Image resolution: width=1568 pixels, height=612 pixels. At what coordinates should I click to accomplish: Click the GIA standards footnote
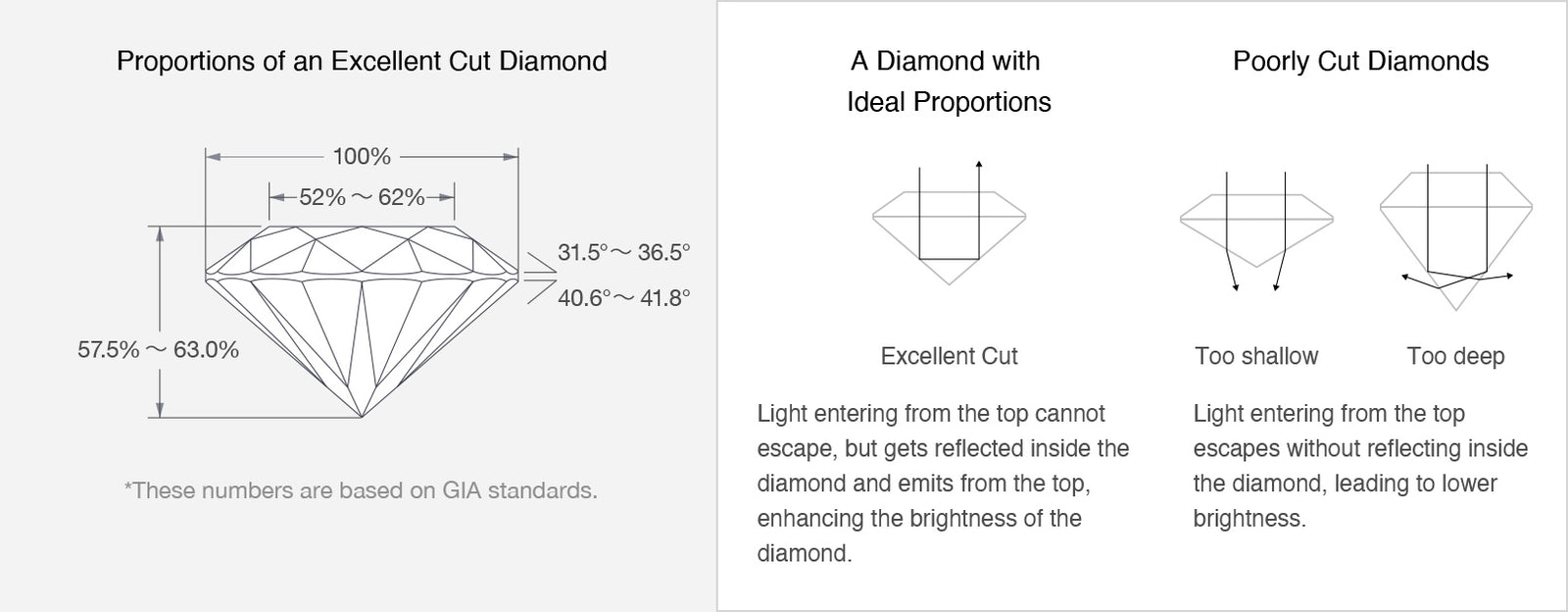360,489
